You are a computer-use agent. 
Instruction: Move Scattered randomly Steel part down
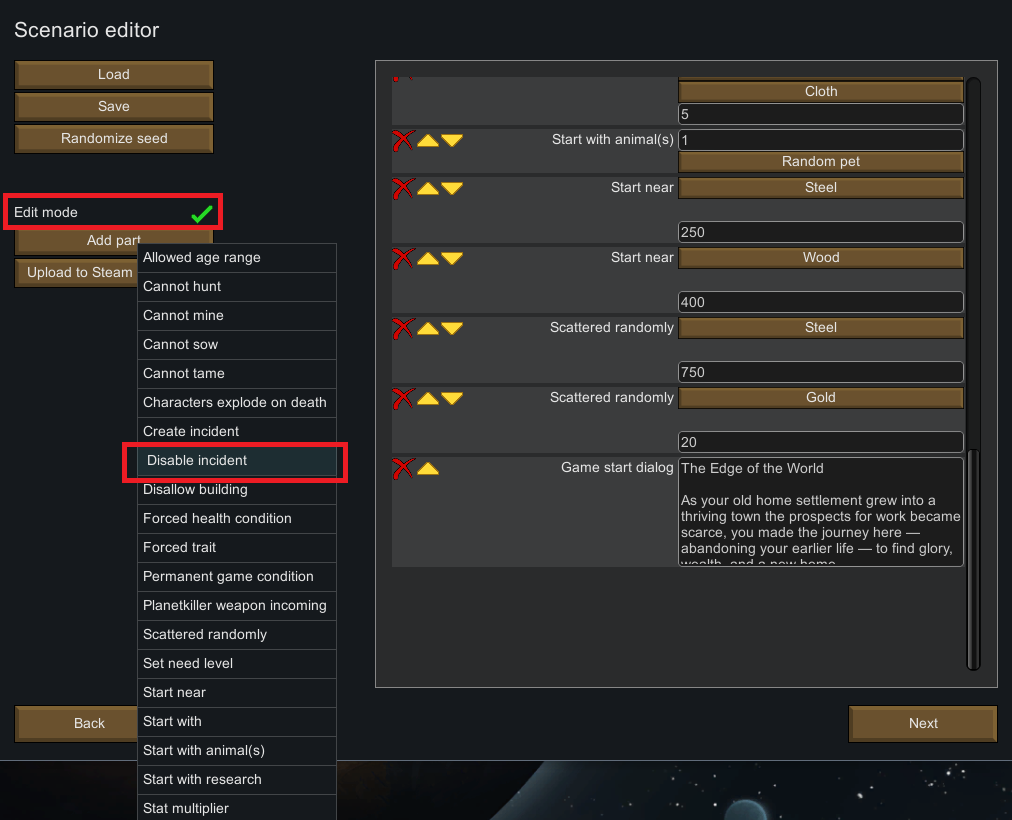(452, 328)
